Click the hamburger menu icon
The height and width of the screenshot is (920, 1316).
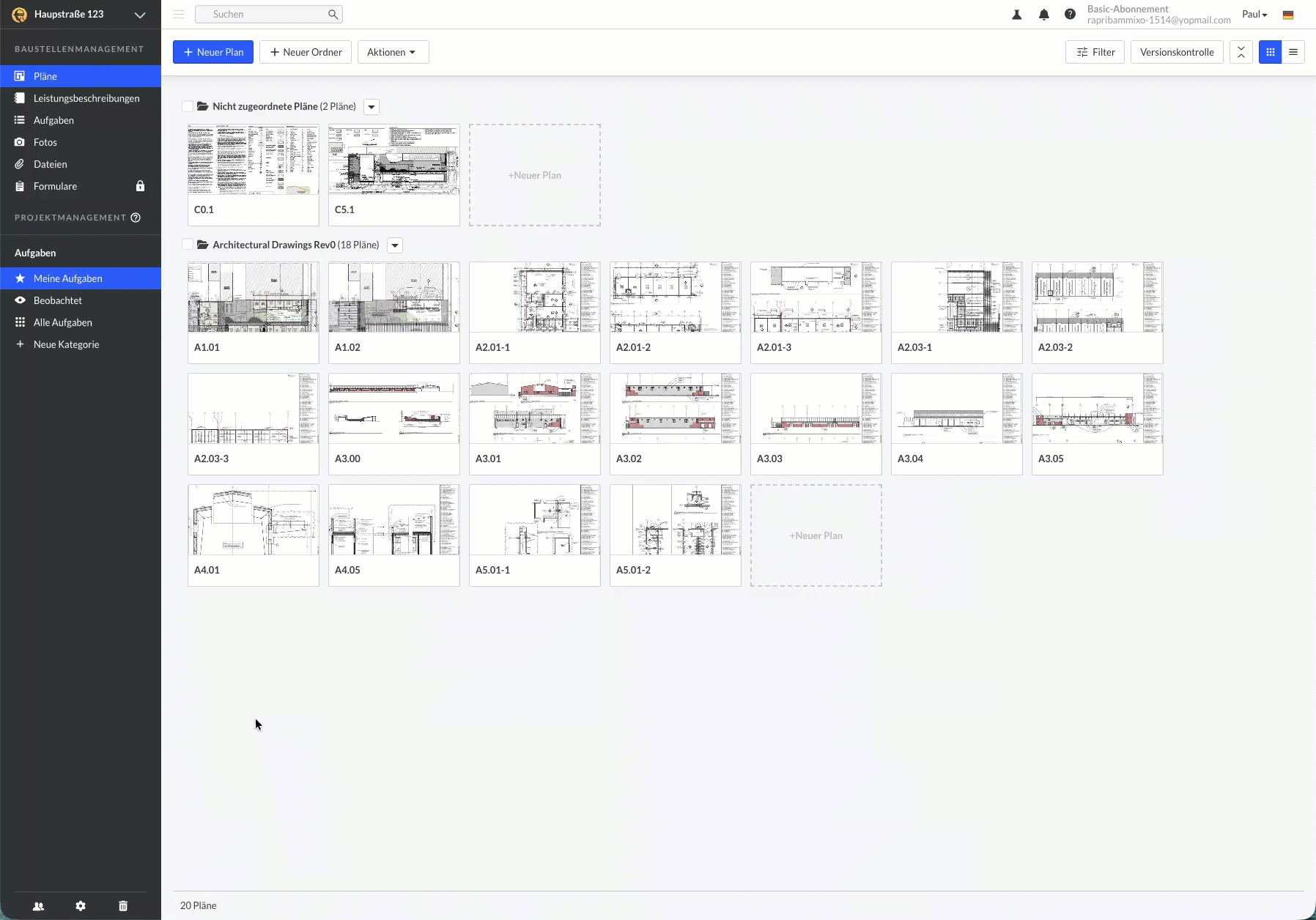(179, 15)
